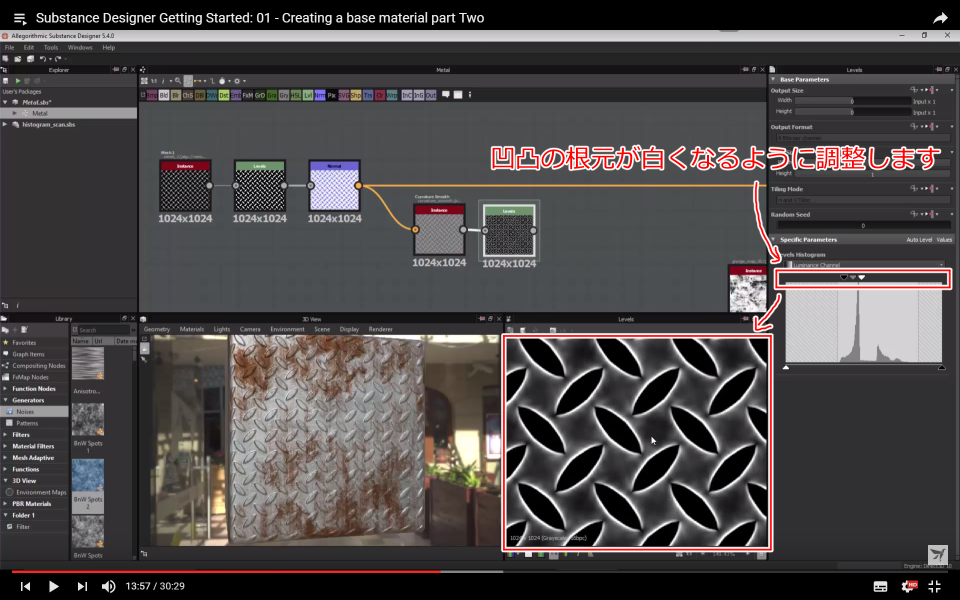Viewport: 960px width, 600px height.
Task: Open the Windows menu
Action: pyautogui.click(x=80, y=47)
